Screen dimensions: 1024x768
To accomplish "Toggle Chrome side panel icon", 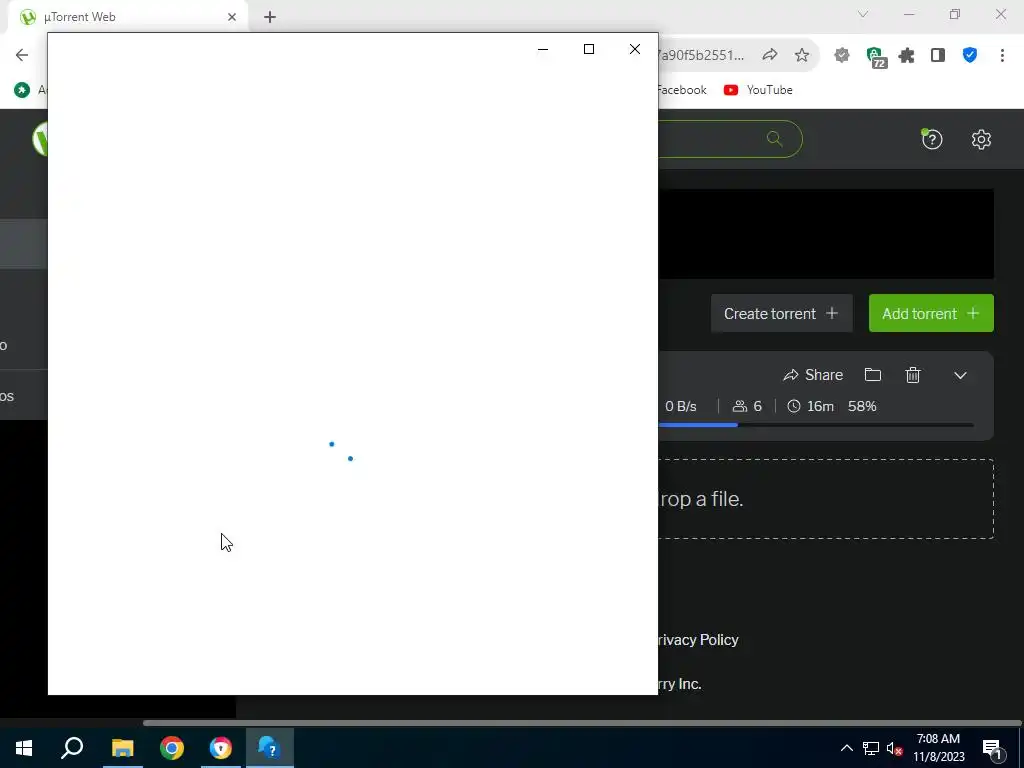I will click(938, 56).
